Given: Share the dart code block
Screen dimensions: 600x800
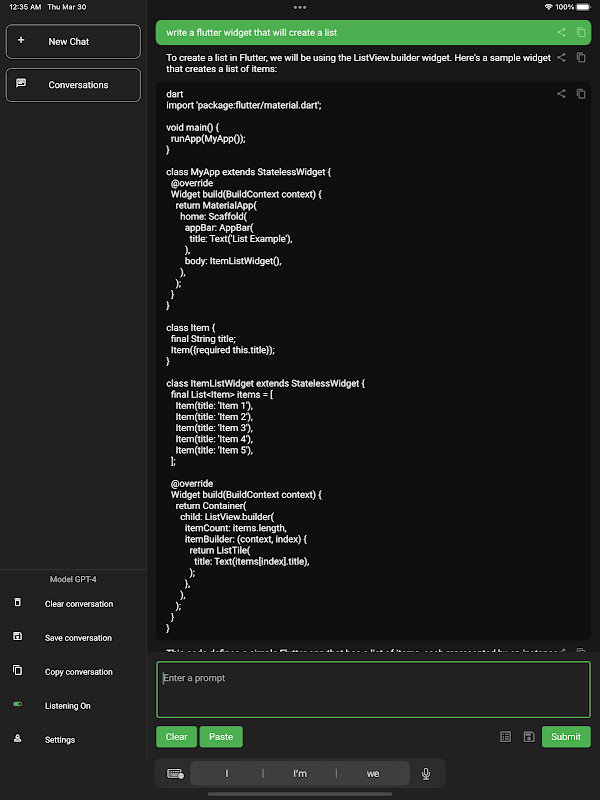Looking at the screenshot, I should click(x=561, y=93).
